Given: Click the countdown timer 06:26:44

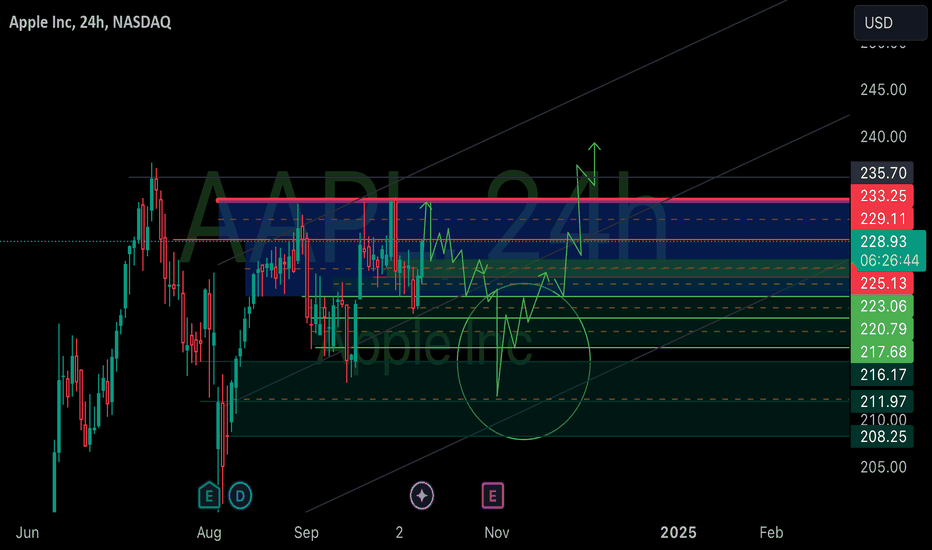Looking at the screenshot, I should click(889, 260).
